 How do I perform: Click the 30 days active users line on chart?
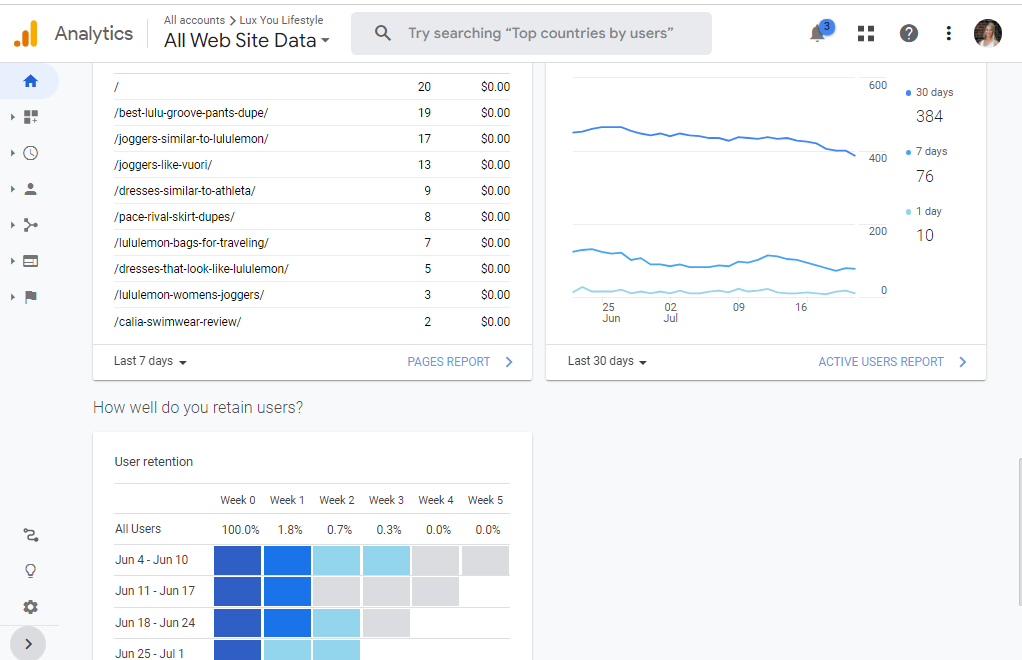[714, 137]
